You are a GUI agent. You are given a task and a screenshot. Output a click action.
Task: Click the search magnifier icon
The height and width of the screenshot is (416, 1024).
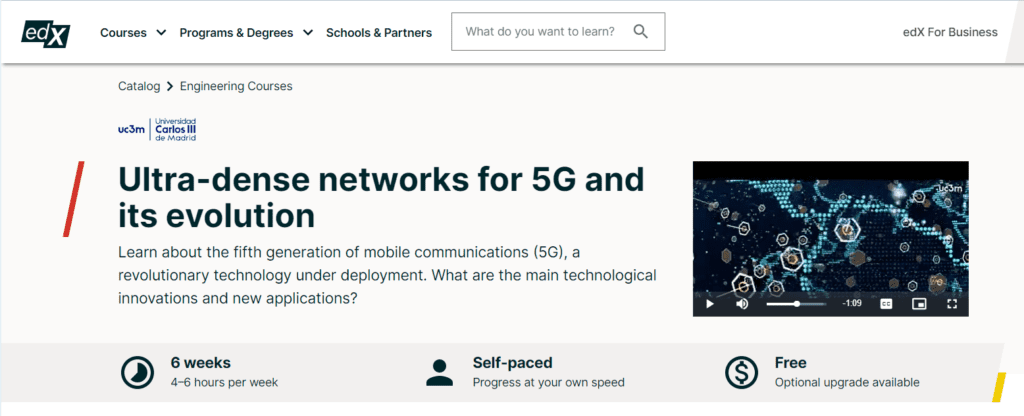tap(641, 31)
